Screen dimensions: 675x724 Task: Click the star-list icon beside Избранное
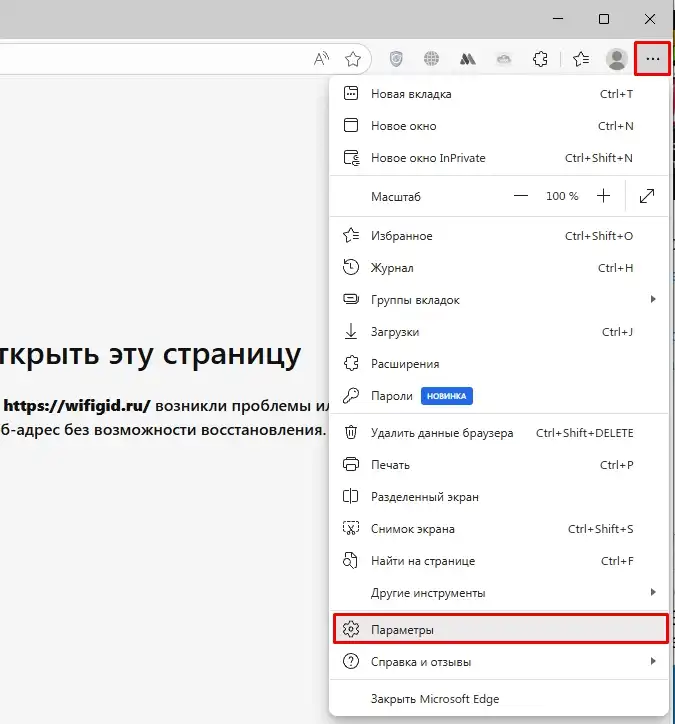point(351,235)
